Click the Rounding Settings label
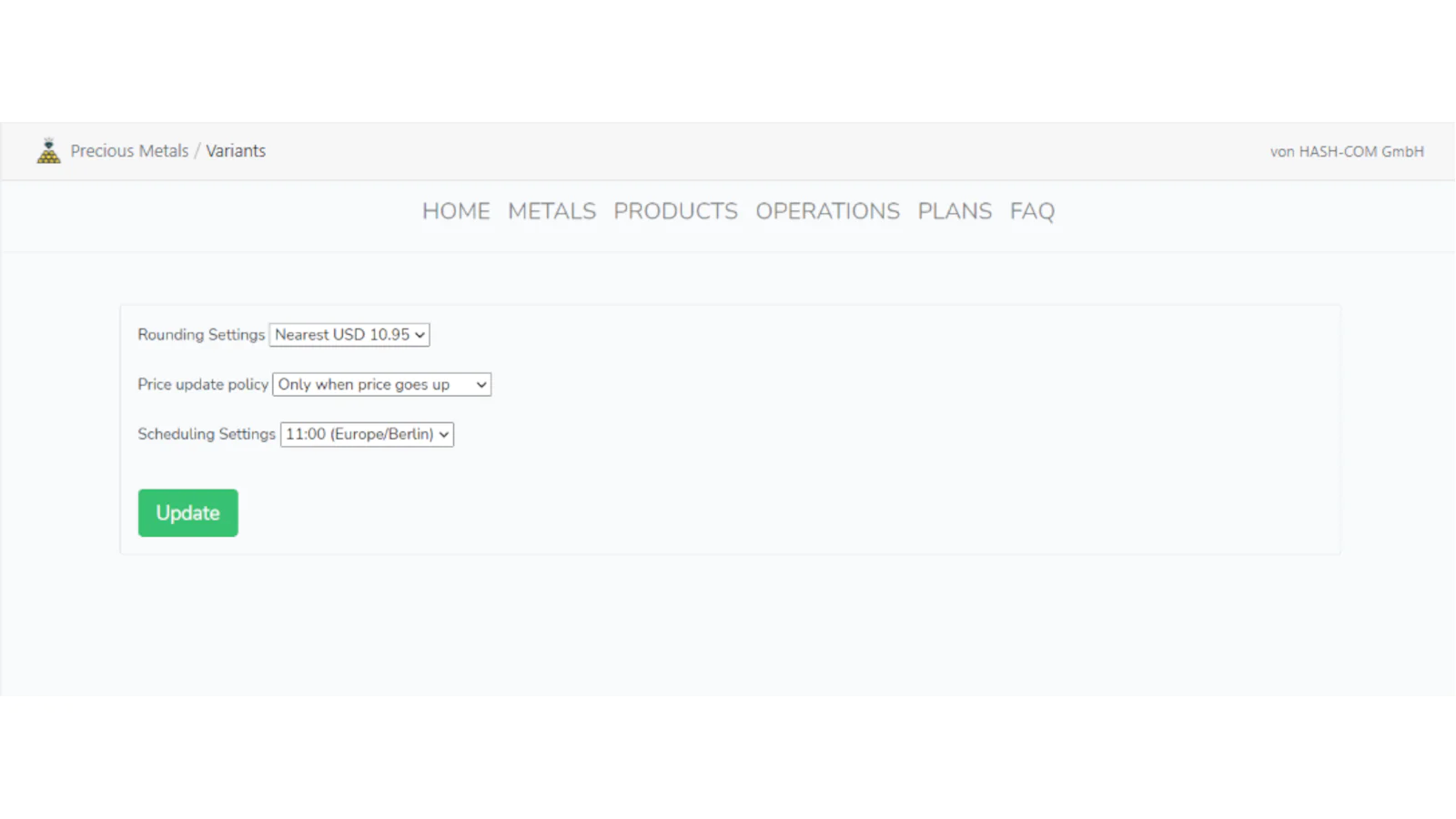This screenshot has width=1456, height=819. tap(201, 335)
